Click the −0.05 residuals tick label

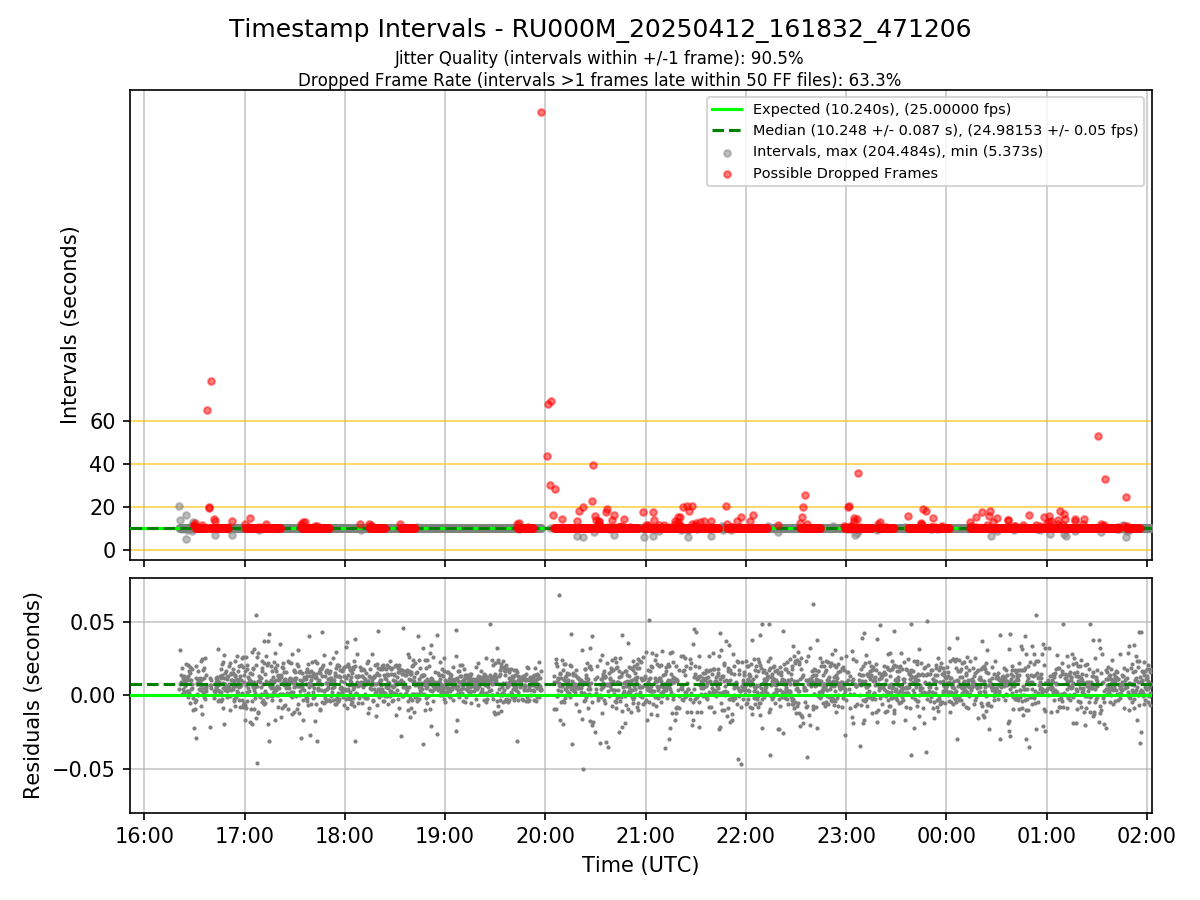pyautogui.click(x=87, y=769)
